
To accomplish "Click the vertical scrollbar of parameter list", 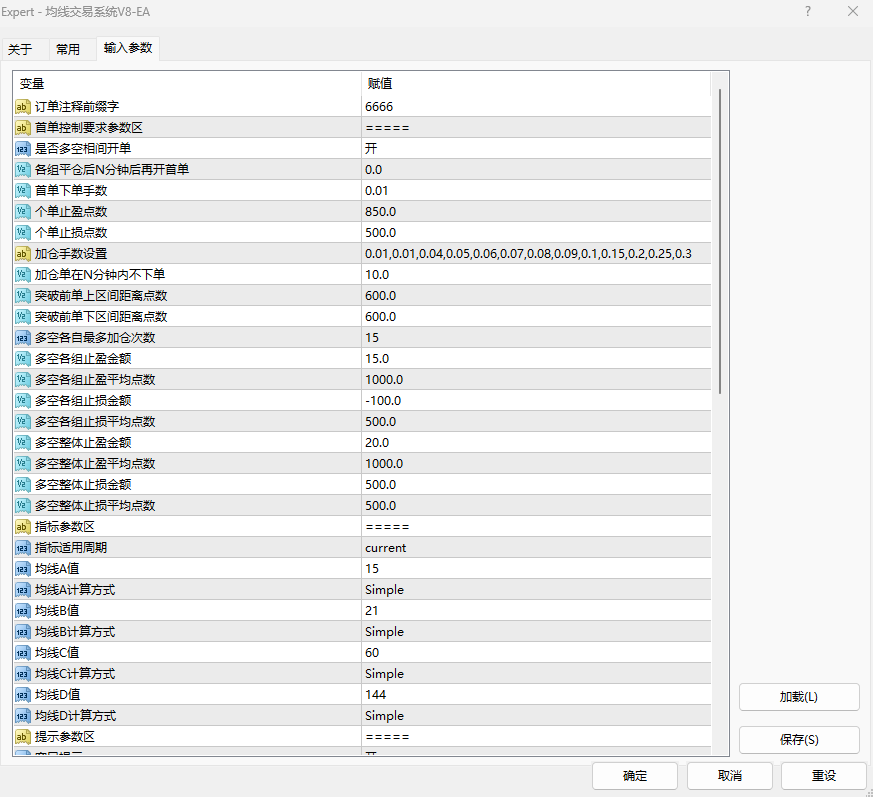I will tap(717, 240).
